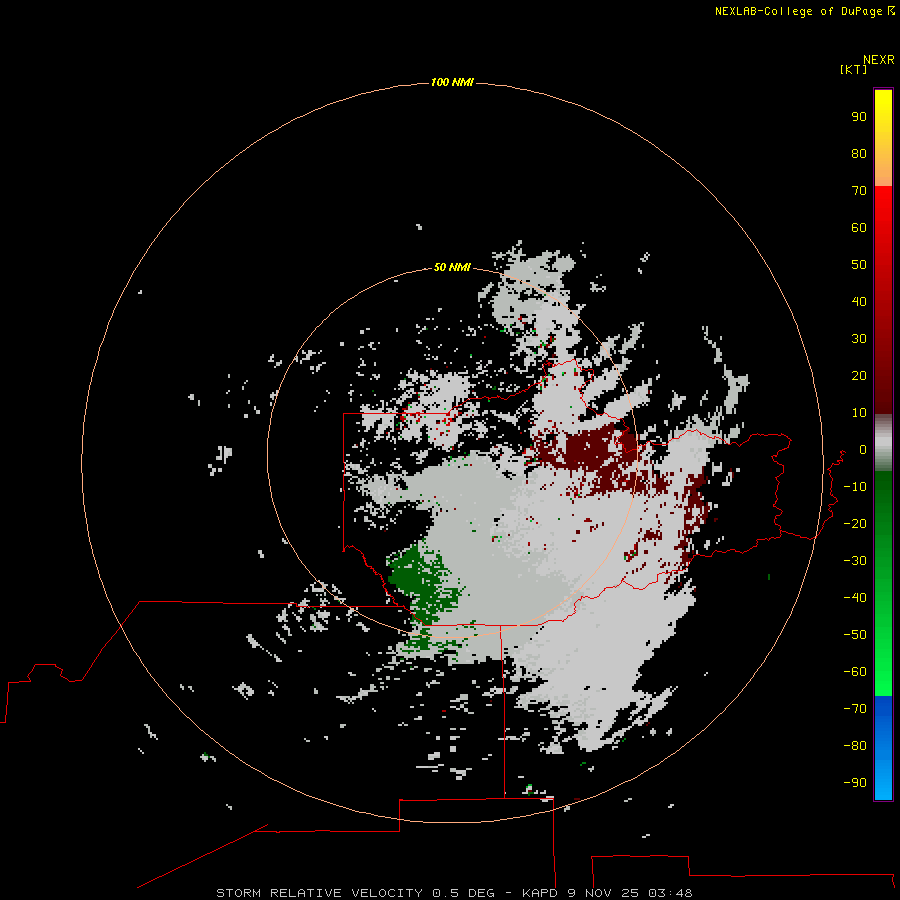Click the -30 value on the color scale
Viewport: 900px width, 900px height.
pos(855,561)
